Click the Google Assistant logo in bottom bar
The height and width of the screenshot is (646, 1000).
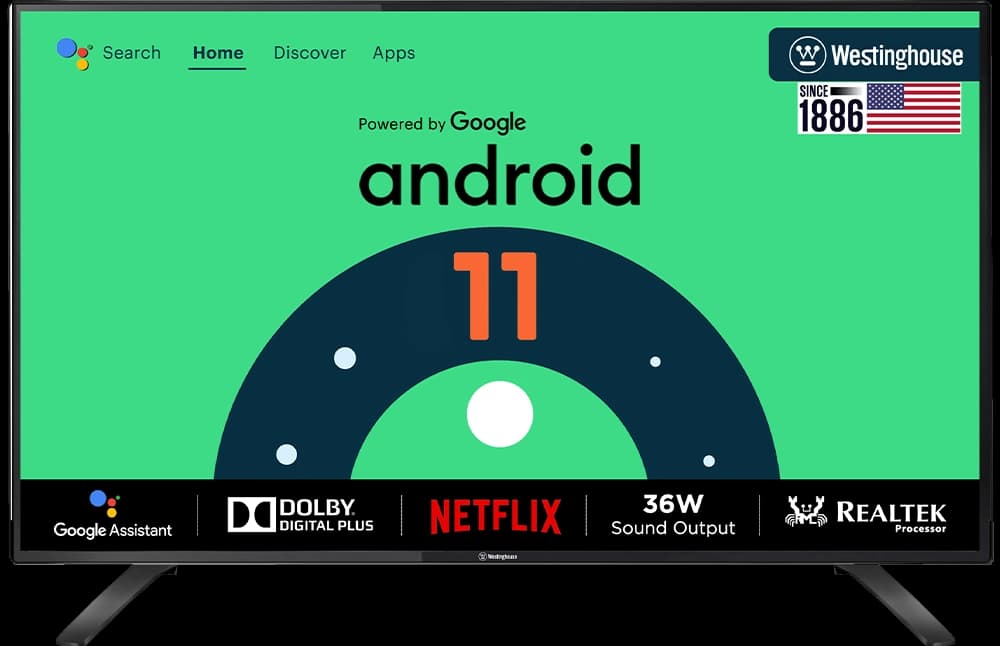click(112, 515)
